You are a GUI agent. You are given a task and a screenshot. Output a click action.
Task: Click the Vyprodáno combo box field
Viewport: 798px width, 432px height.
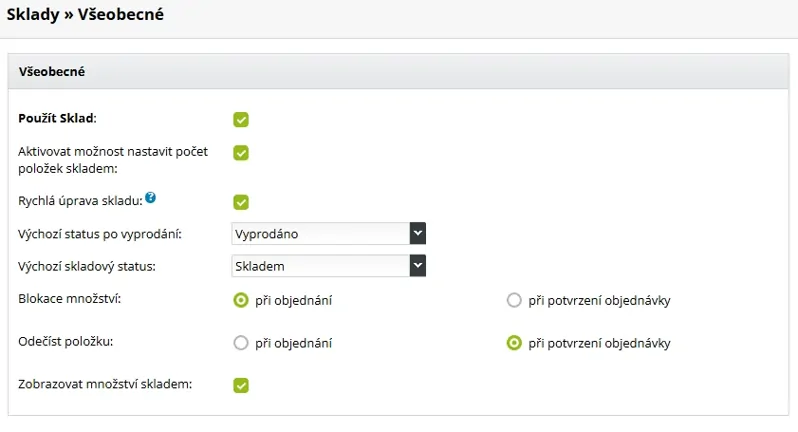(328, 234)
